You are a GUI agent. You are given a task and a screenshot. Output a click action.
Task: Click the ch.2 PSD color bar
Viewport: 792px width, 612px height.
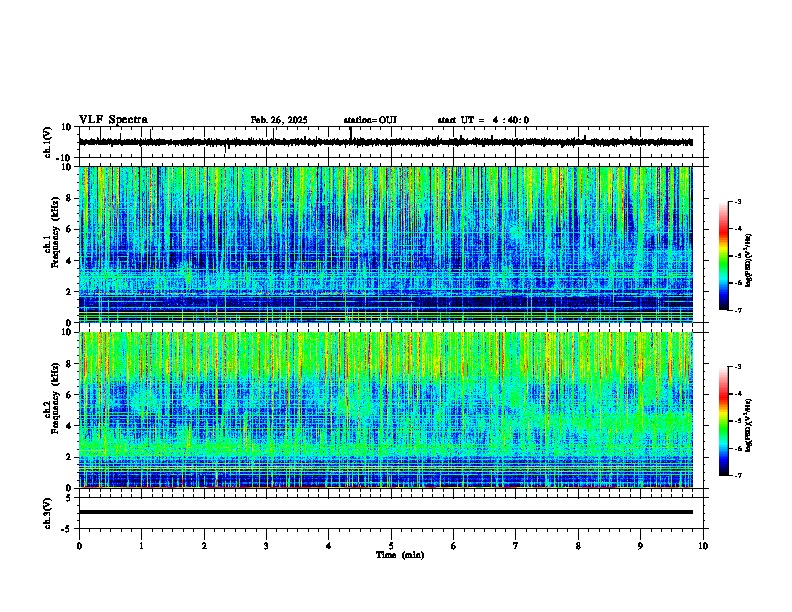[x=723, y=421]
